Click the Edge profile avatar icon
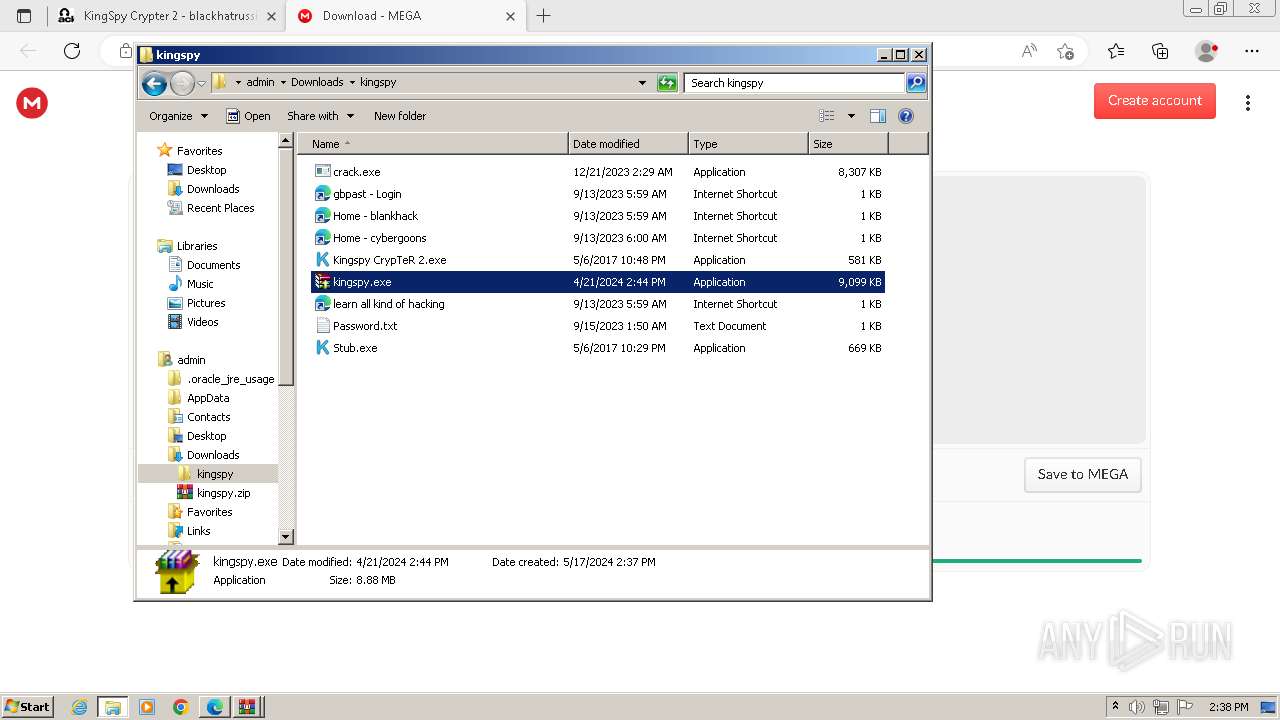 (x=1206, y=51)
